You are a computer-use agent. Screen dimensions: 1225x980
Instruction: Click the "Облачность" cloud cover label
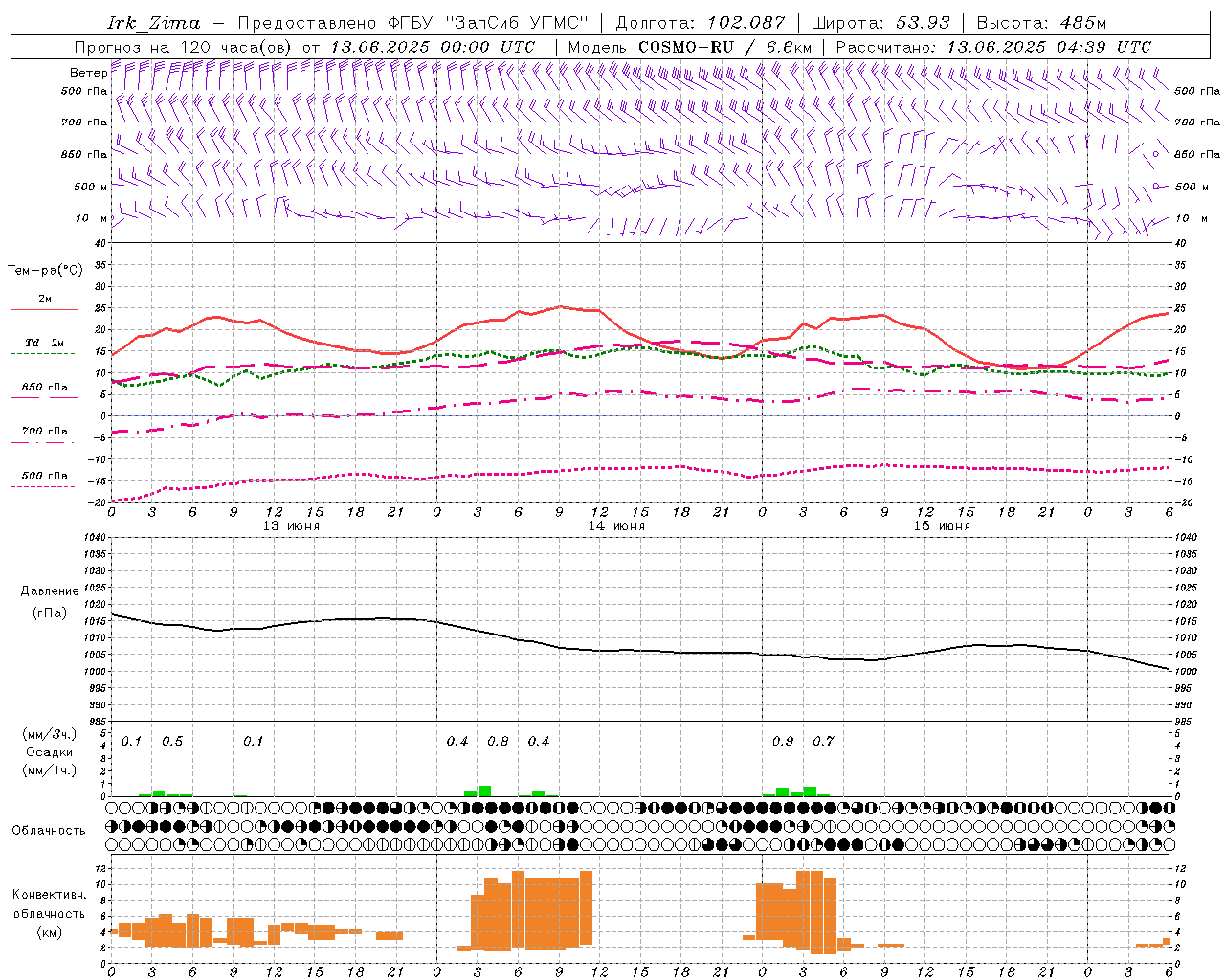[49, 831]
